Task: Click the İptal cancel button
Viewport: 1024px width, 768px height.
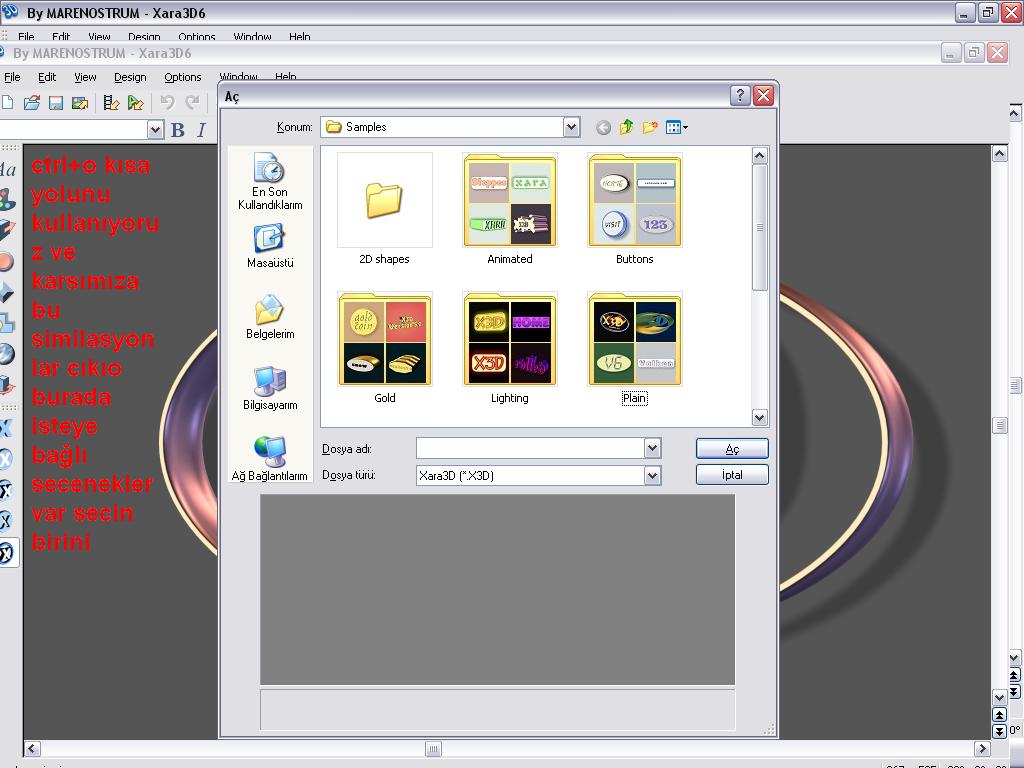Action: pos(732,475)
